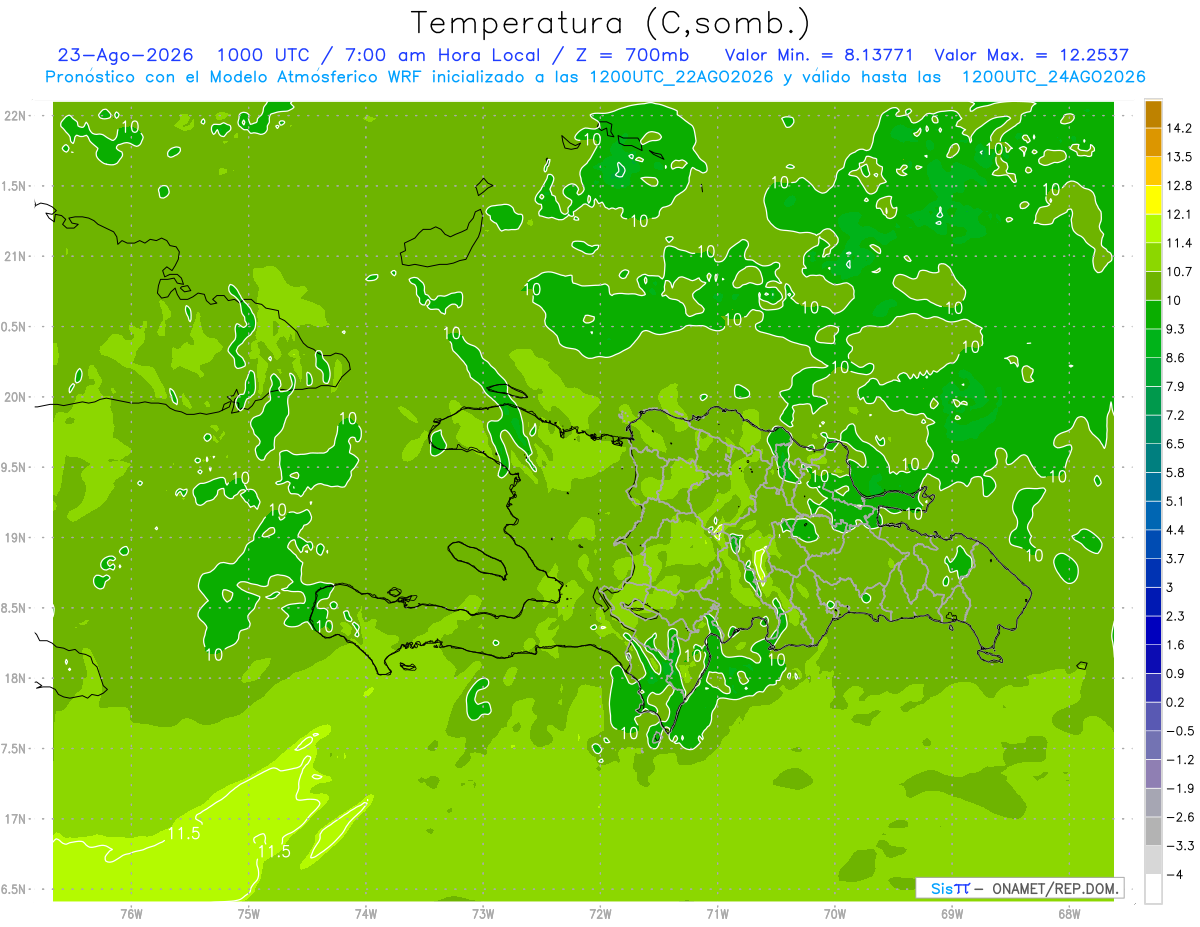Screen dimensions: 1200x927
Task: Click the colorbar value "-1.2"
Action: pos(1179,759)
